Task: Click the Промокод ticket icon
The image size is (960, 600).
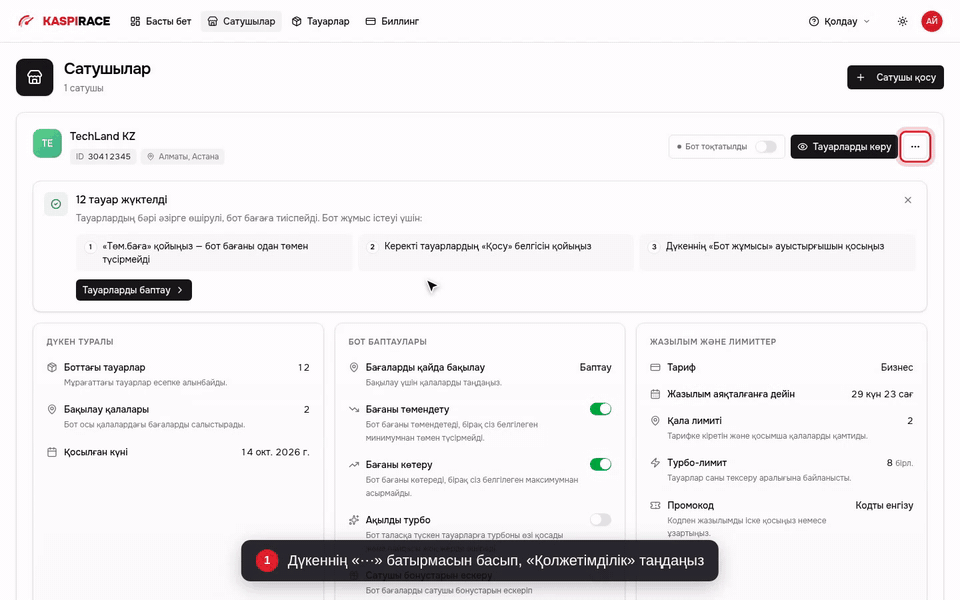Action: tap(655, 505)
